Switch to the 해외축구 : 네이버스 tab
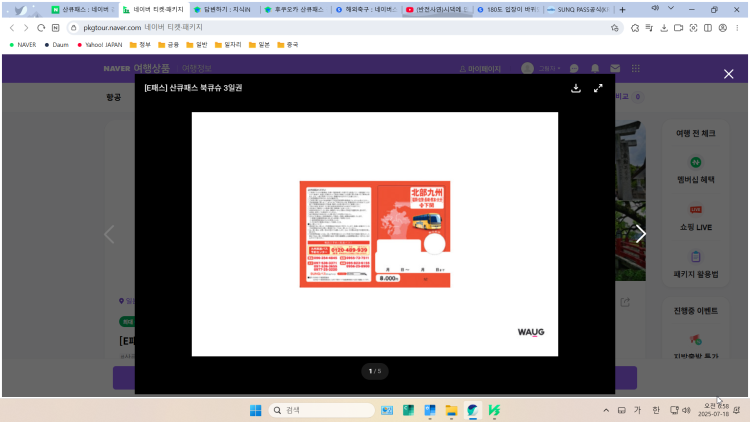Image resolution: width=750 pixels, height=422 pixels. click(x=366, y=10)
